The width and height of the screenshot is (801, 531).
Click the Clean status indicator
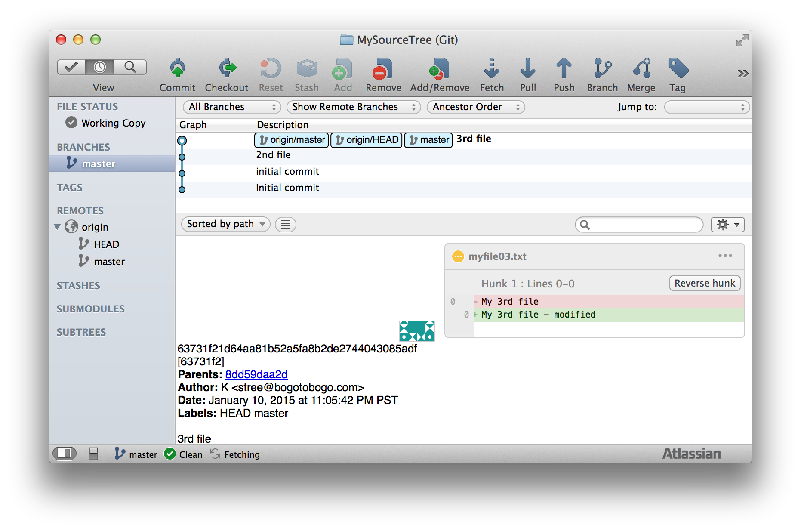(x=183, y=454)
